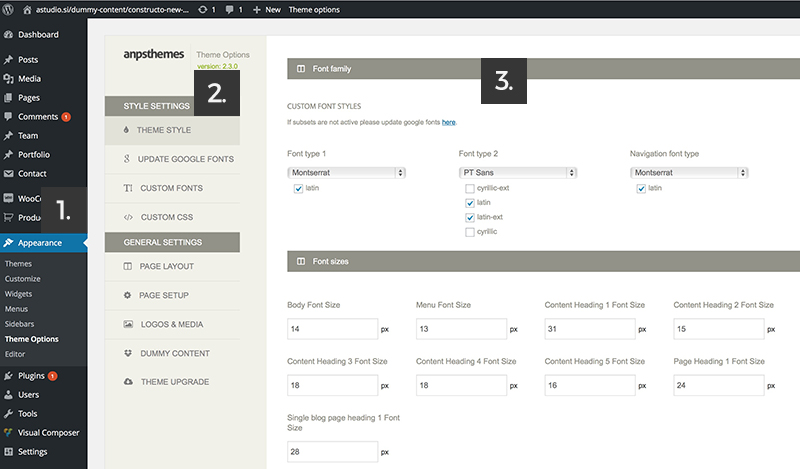Uncheck latin subset under Font type 1
The width and height of the screenshot is (800, 469).
coord(298,188)
